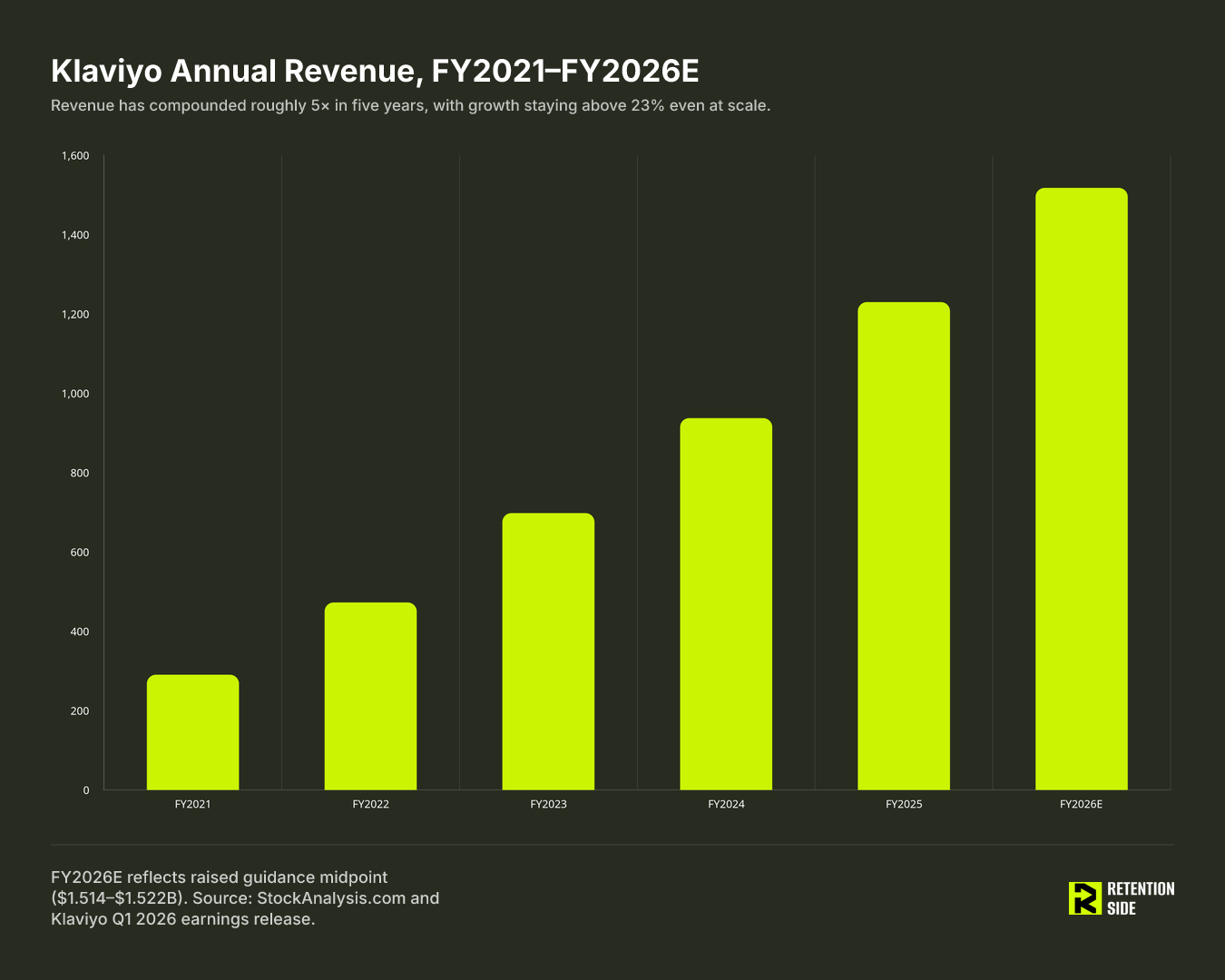Image resolution: width=1225 pixels, height=980 pixels.
Task: Click the Retention Side logo icon
Action: [x=1084, y=898]
